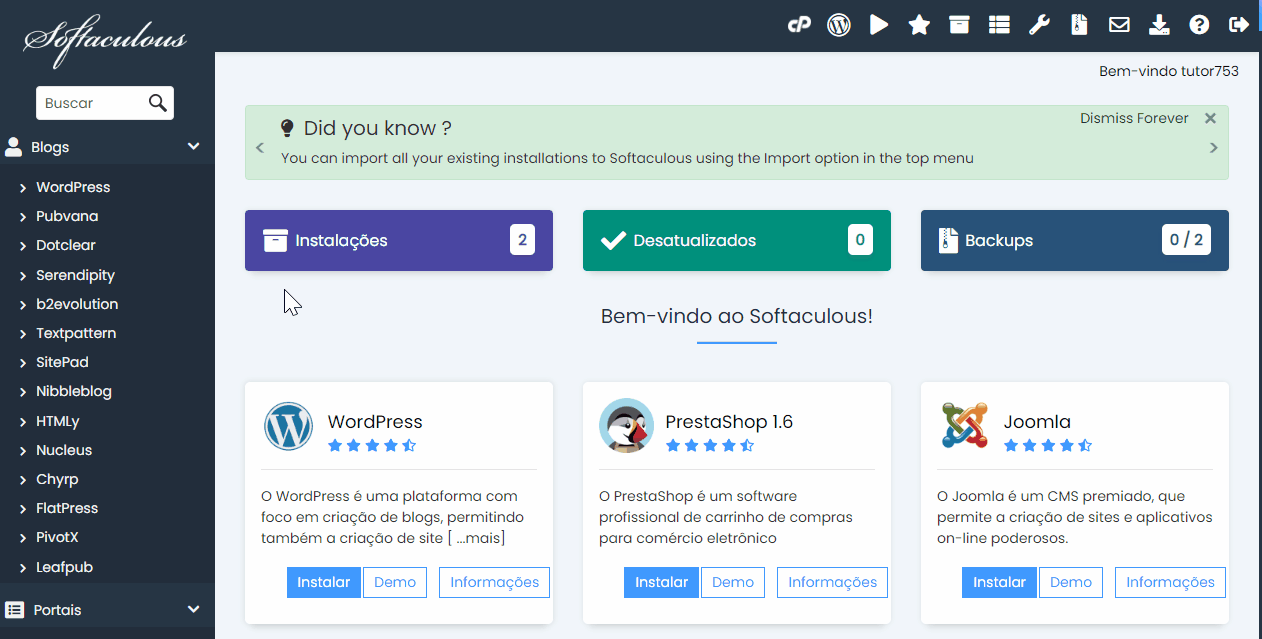
Task: Select PivotX in the sidebar
Action: coord(57,537)
